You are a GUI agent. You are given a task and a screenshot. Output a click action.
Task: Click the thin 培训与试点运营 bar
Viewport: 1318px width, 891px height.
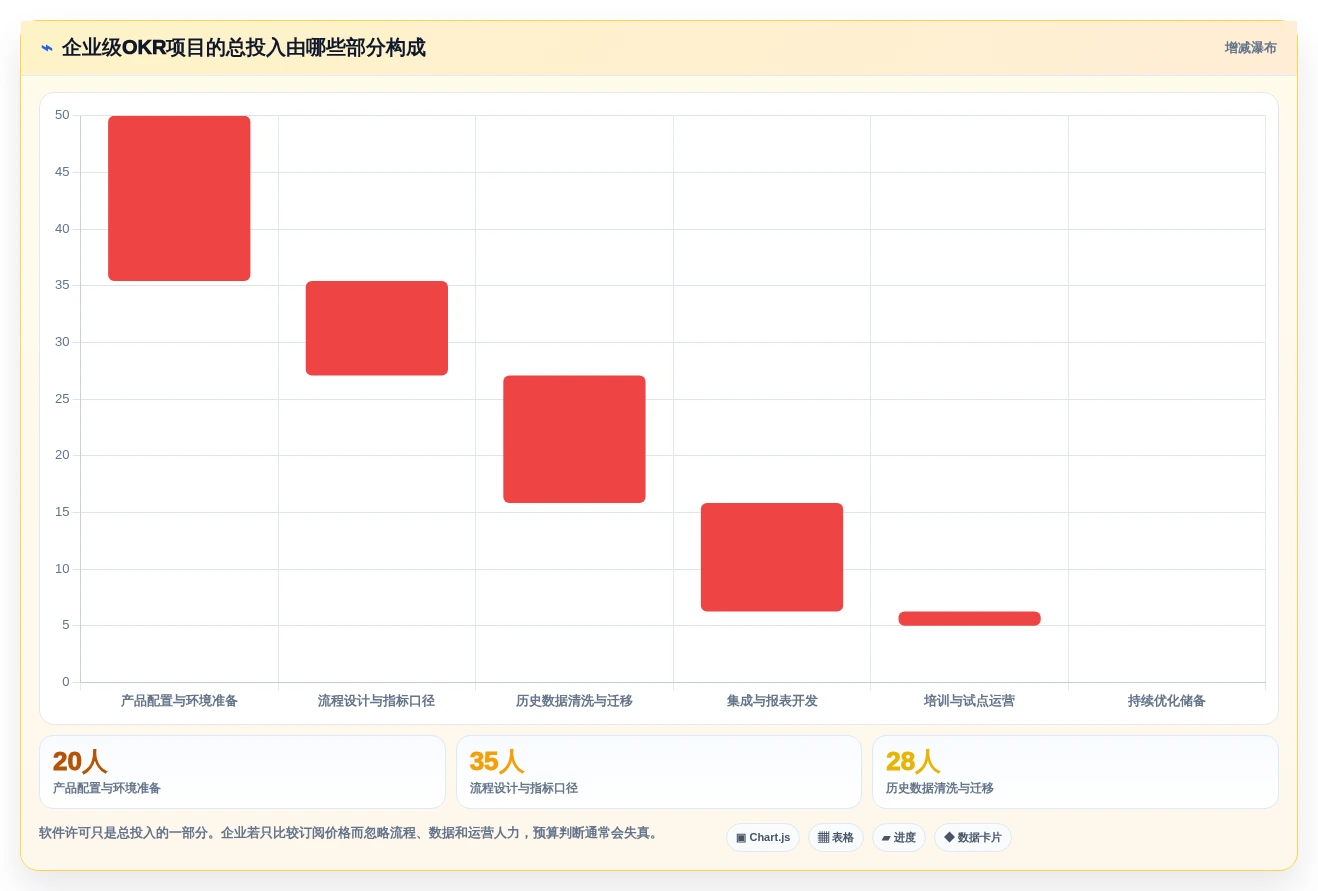pyautogui.click(x=969, y=618)
